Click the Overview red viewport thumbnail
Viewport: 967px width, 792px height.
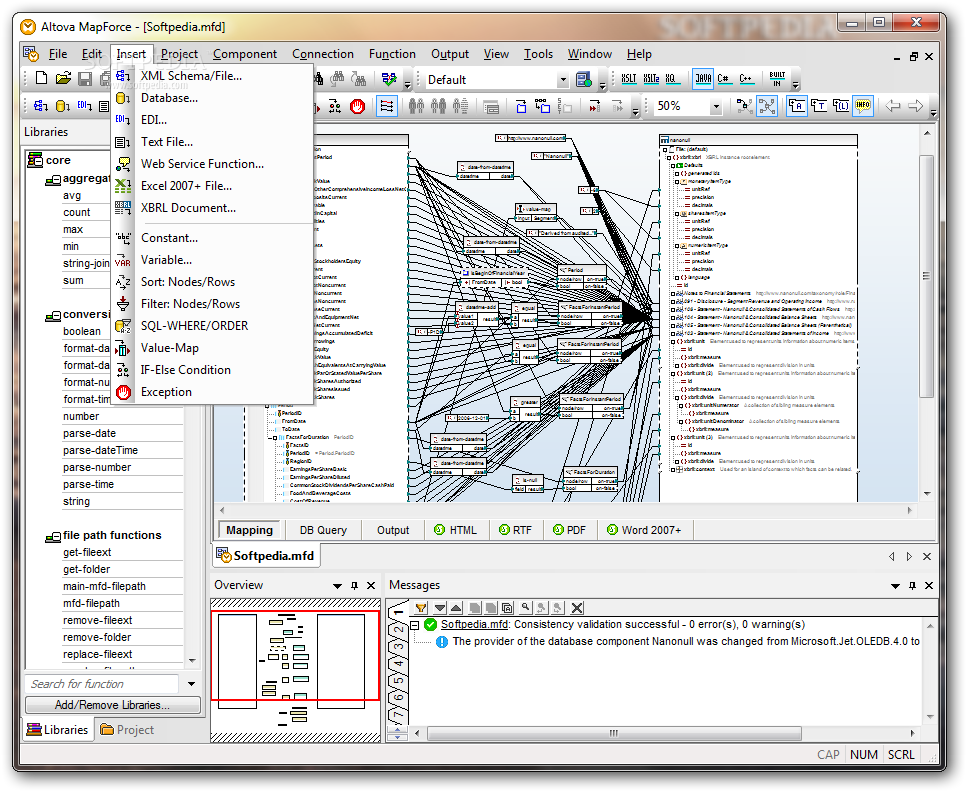point(295,655)
